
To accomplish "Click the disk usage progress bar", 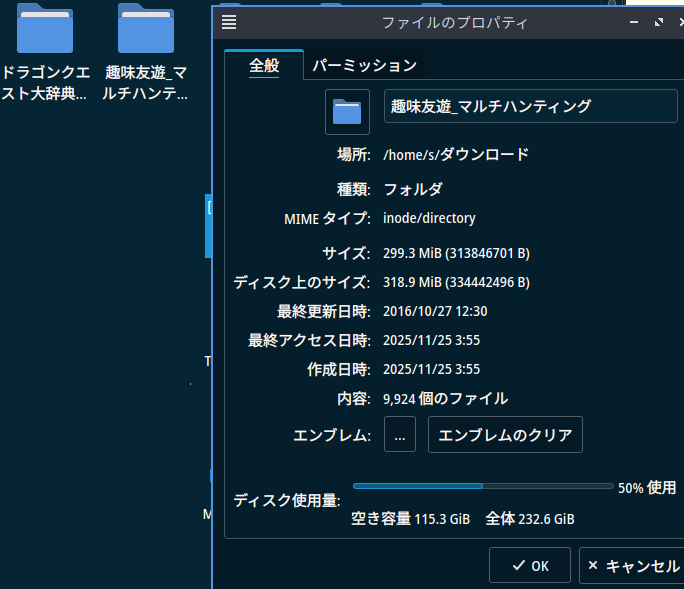I will coord(483,487).
